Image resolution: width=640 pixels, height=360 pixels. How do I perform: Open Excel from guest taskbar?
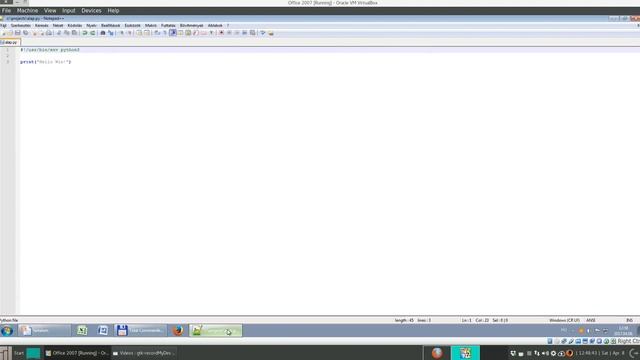(82, 331)
